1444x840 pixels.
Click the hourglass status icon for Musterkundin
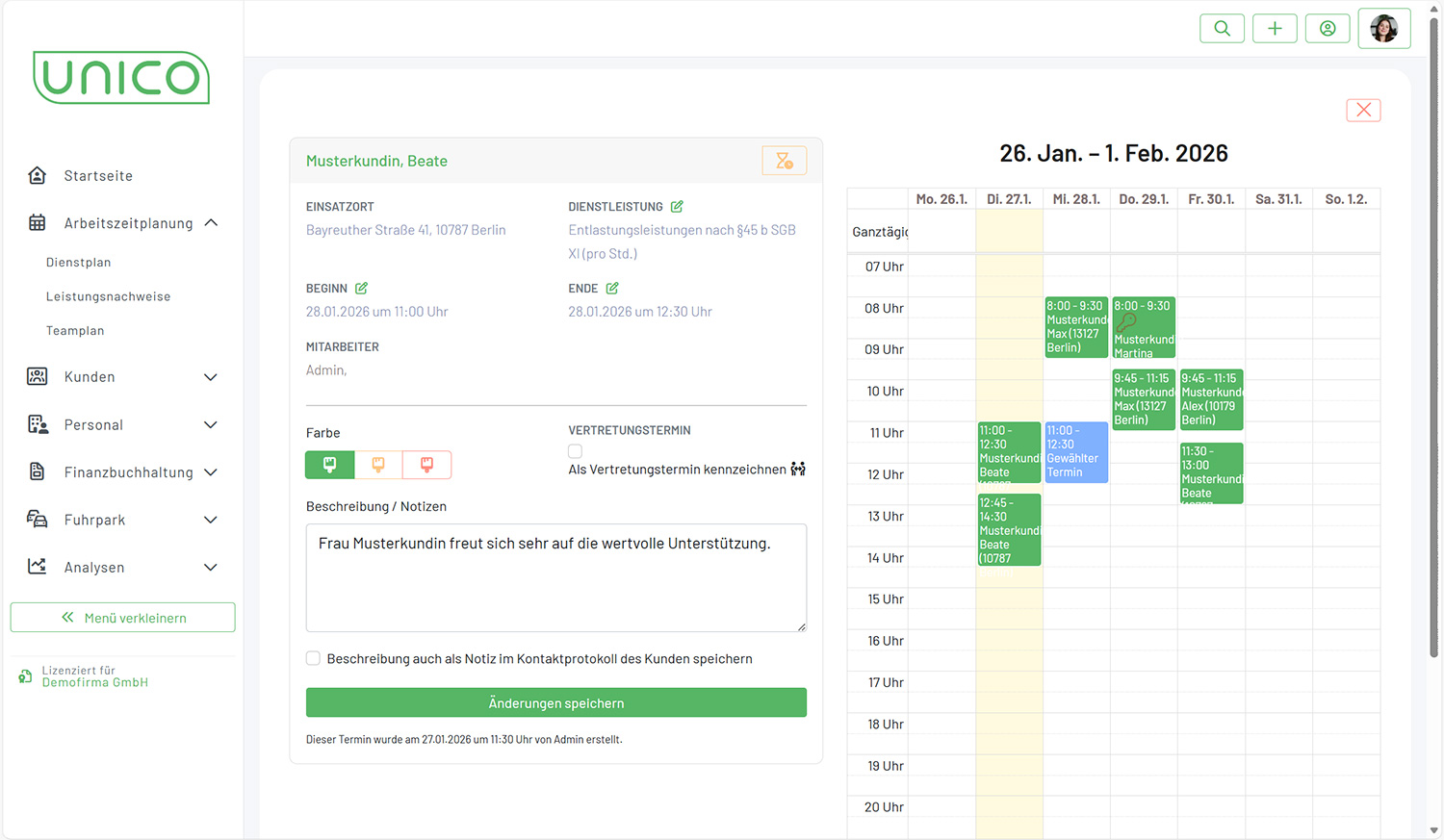pos(784,161)
